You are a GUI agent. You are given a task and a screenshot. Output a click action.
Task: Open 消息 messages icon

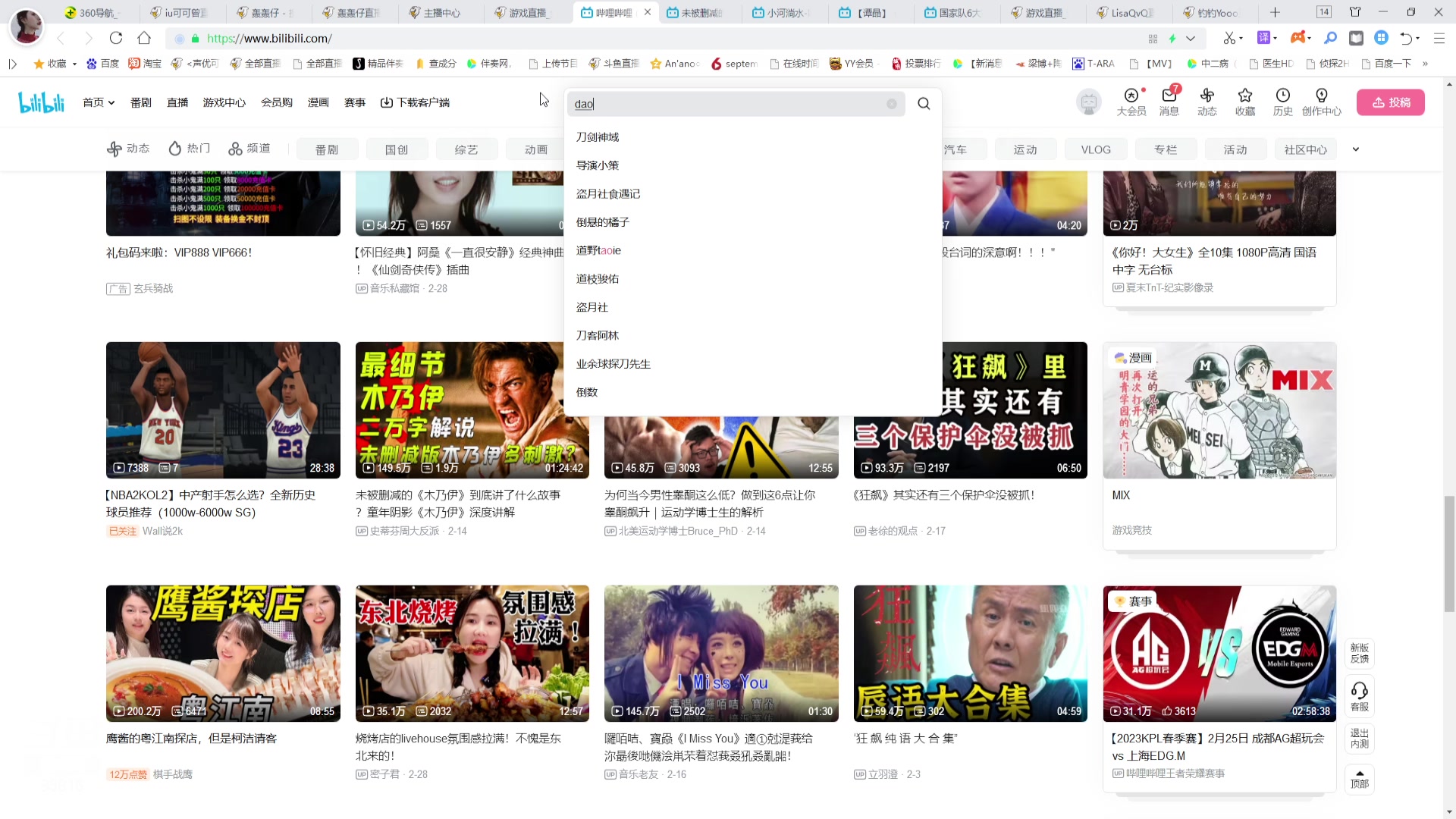coord(1169,102)
